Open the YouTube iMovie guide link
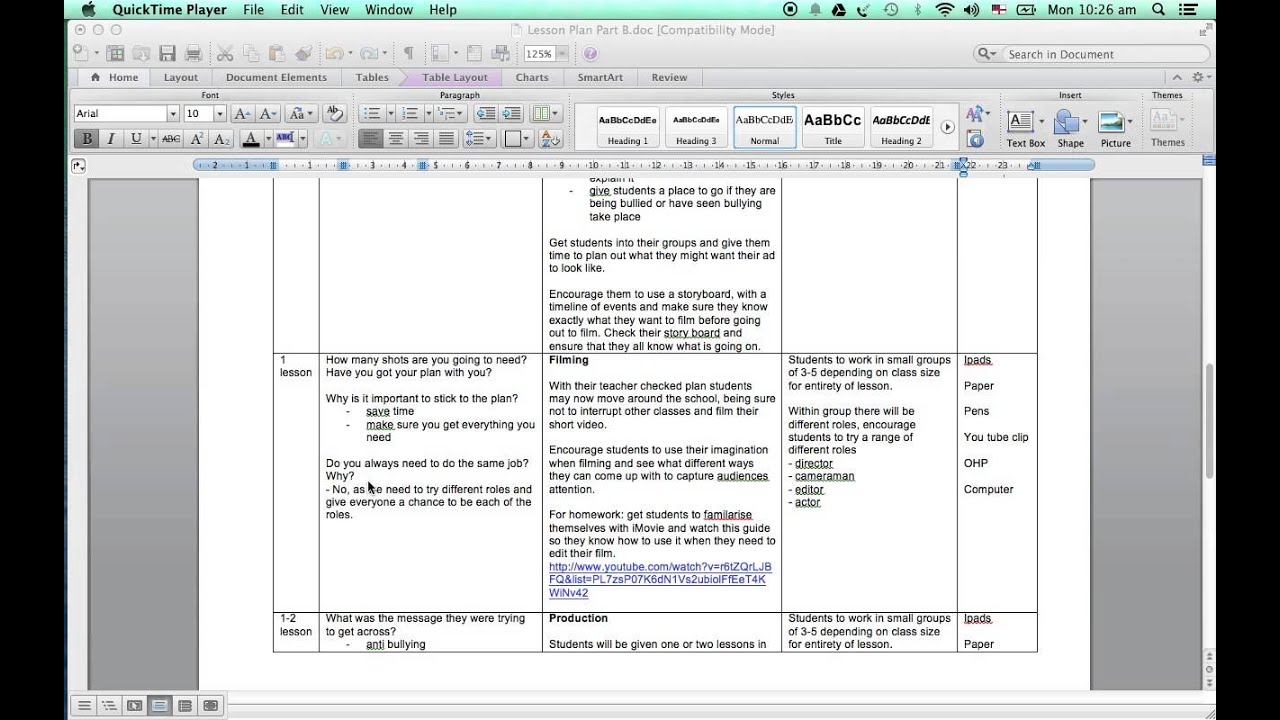This screenshot has height=720, width=1280. click(x=660, y=580)
